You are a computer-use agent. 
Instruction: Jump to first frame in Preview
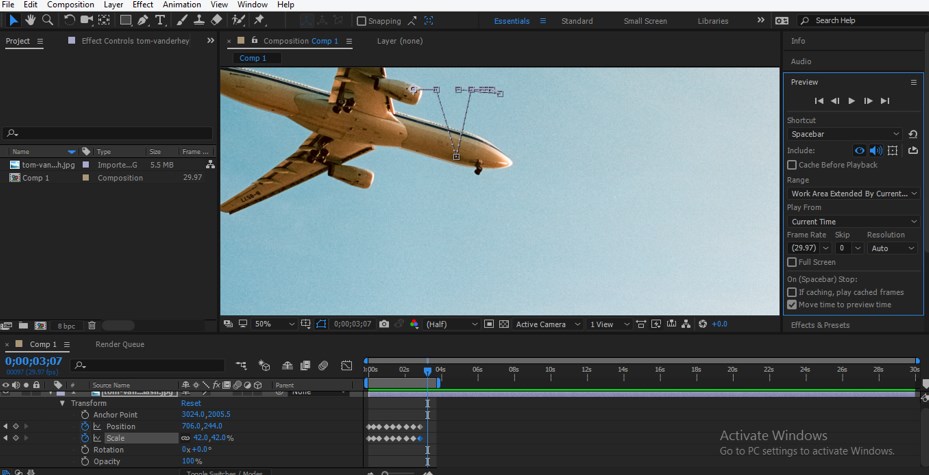(x=819, y=101)
